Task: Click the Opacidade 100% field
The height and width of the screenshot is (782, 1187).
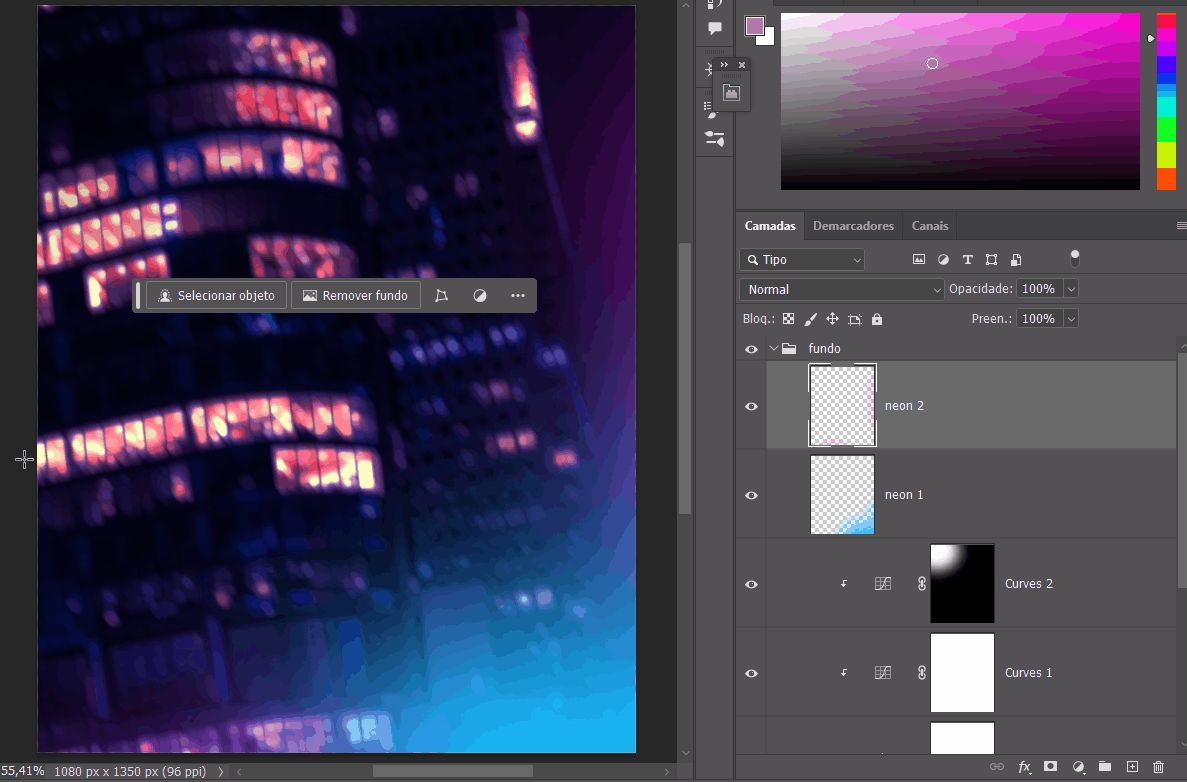Action: click(x=1039, y=288)
